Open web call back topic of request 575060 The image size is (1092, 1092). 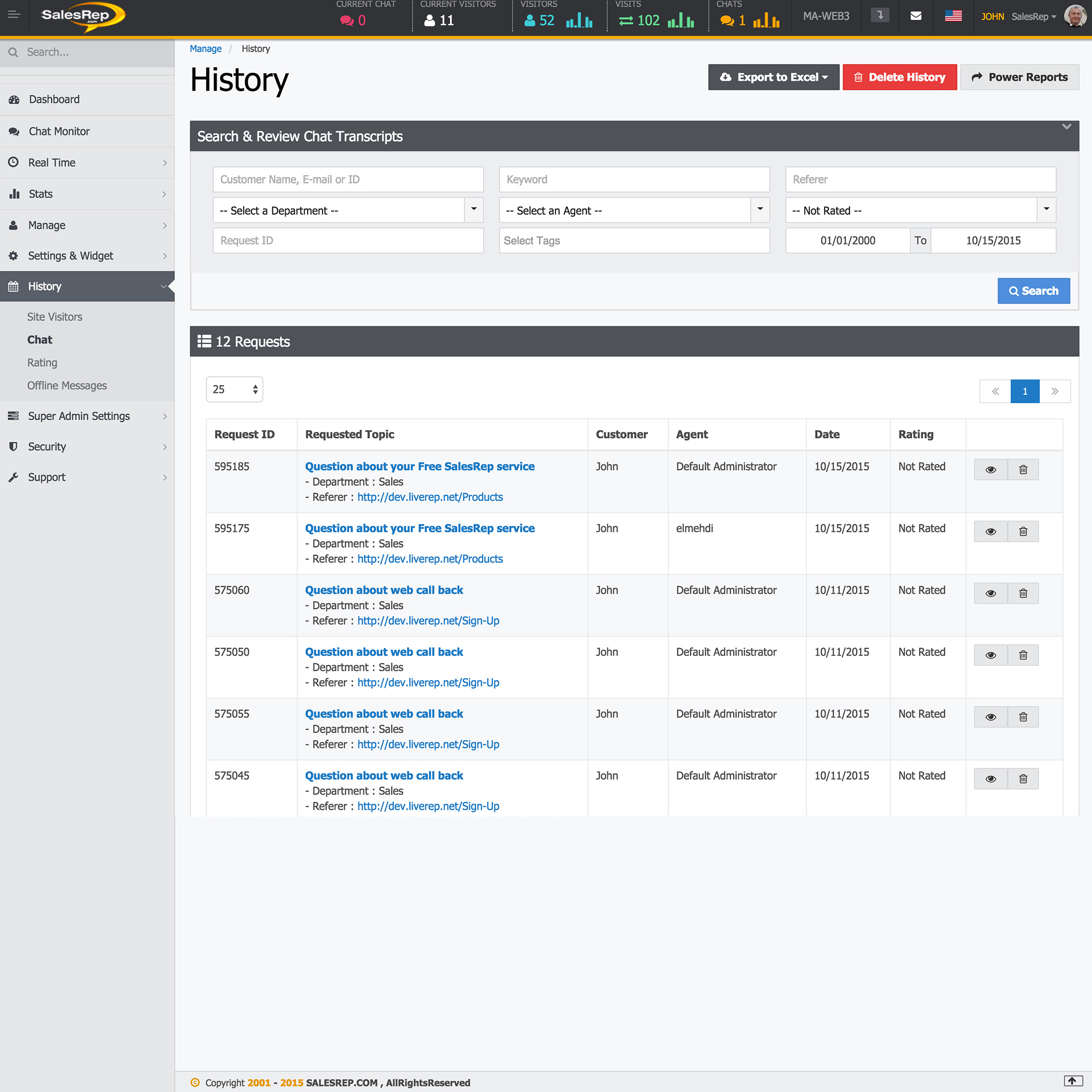point(384,590)
